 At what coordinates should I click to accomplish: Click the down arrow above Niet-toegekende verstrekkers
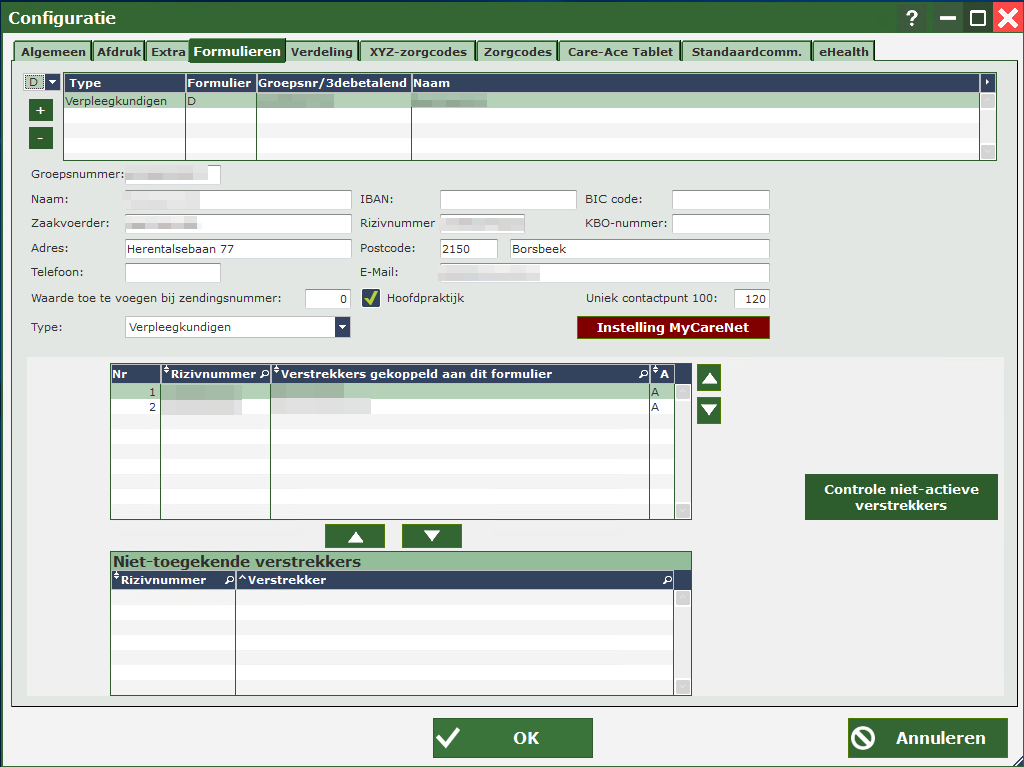431,536
